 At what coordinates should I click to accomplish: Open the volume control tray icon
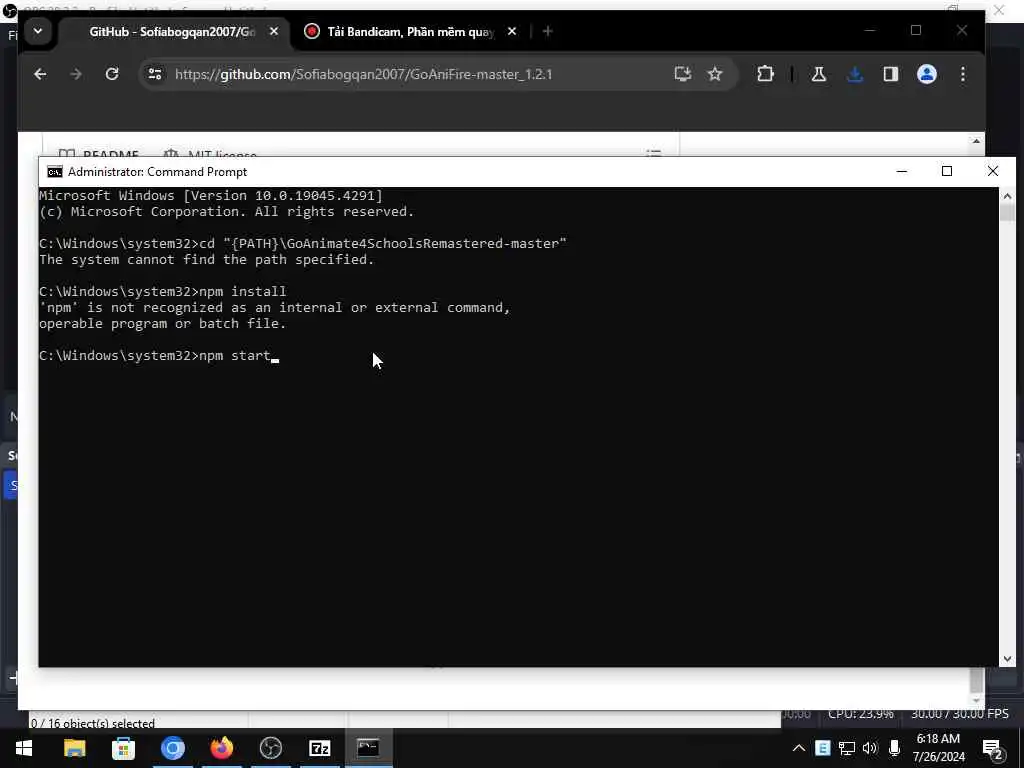point(870,748)
